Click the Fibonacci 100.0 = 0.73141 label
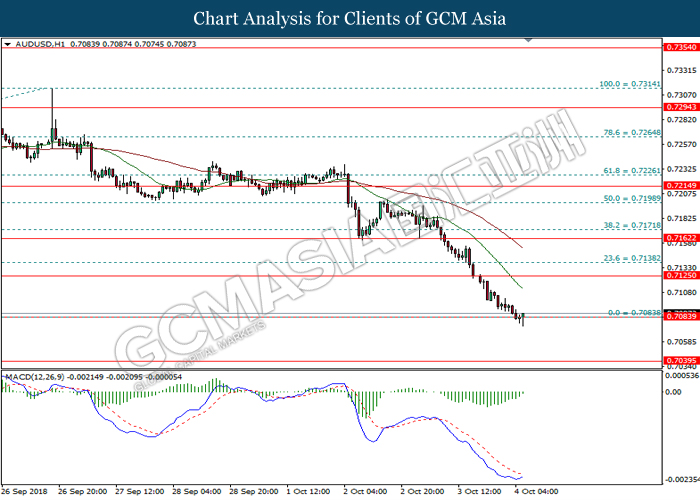This screenshot has width=700, height=500. (630, 84)
